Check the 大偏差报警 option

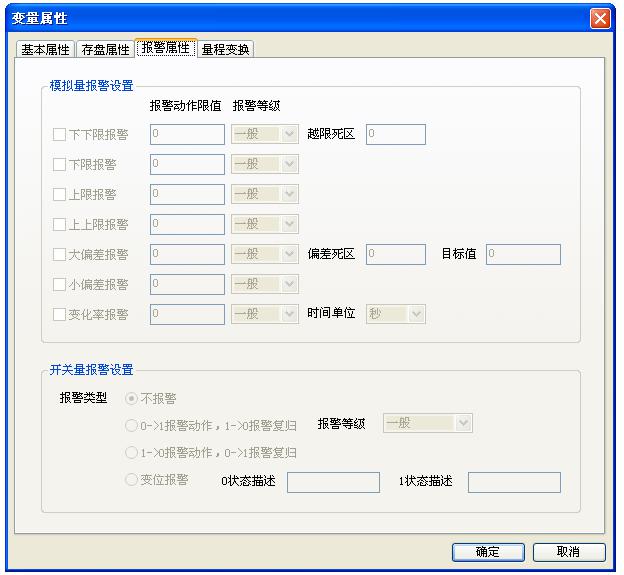[60, 255]
